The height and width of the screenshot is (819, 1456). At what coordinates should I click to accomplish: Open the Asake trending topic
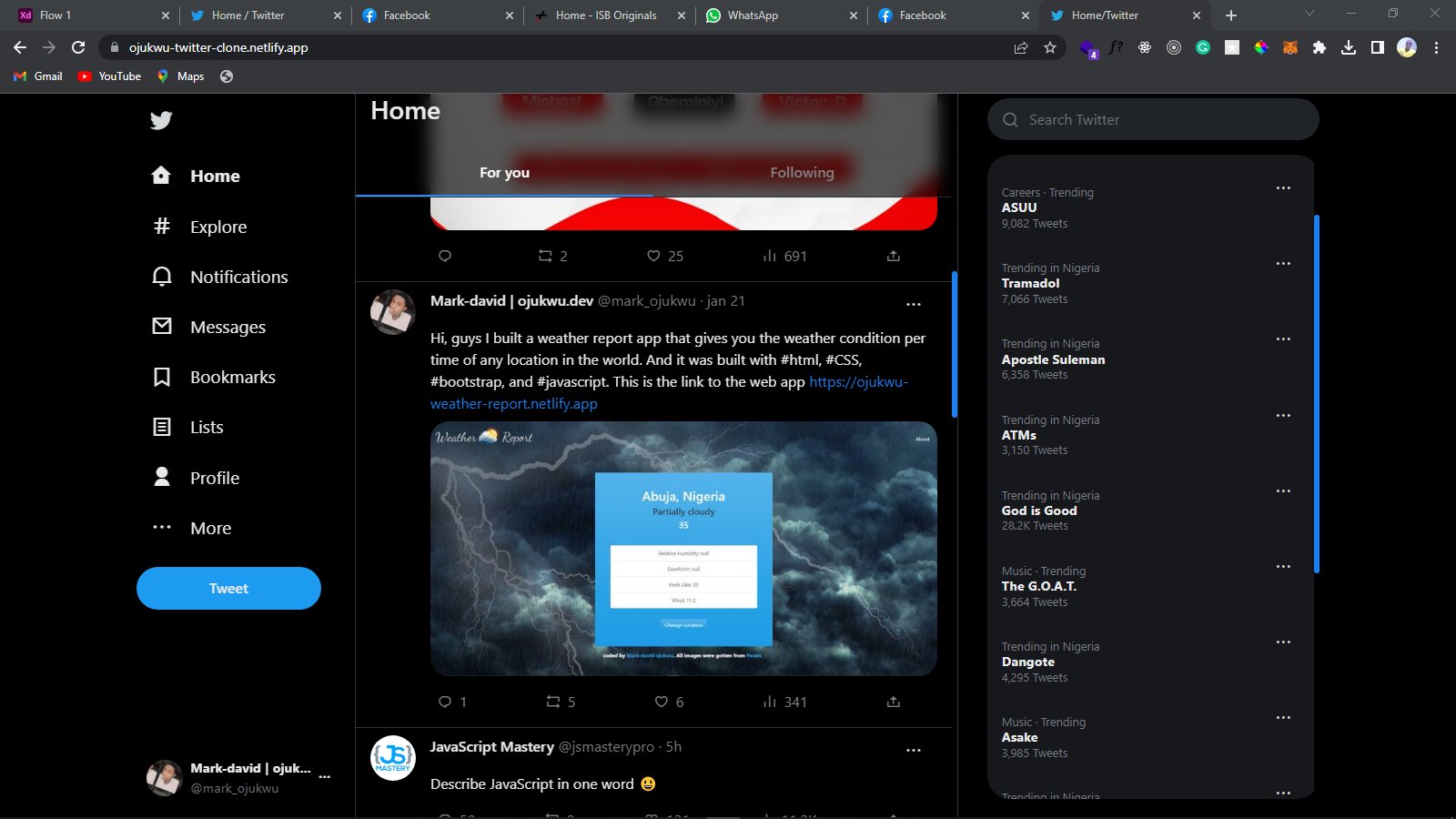pyautogui.click(x=1019, y=737)
